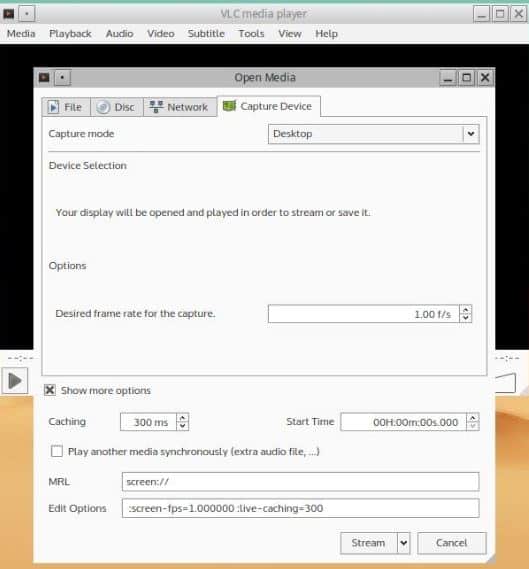Click the Caching 300 ms field
Viewport: 529px width, 569px height.
pyautogui.click(x=148, y=422)
